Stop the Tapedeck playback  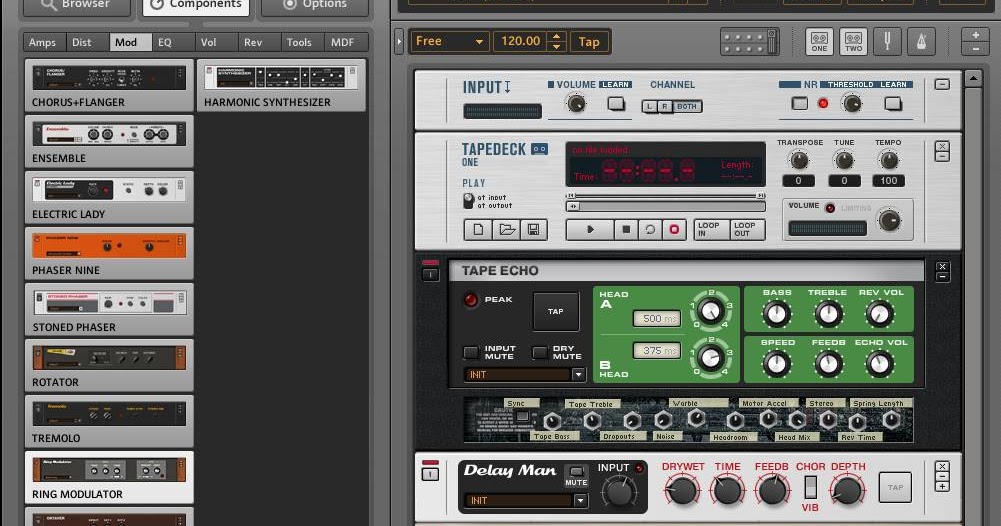[x=626, y=230]
